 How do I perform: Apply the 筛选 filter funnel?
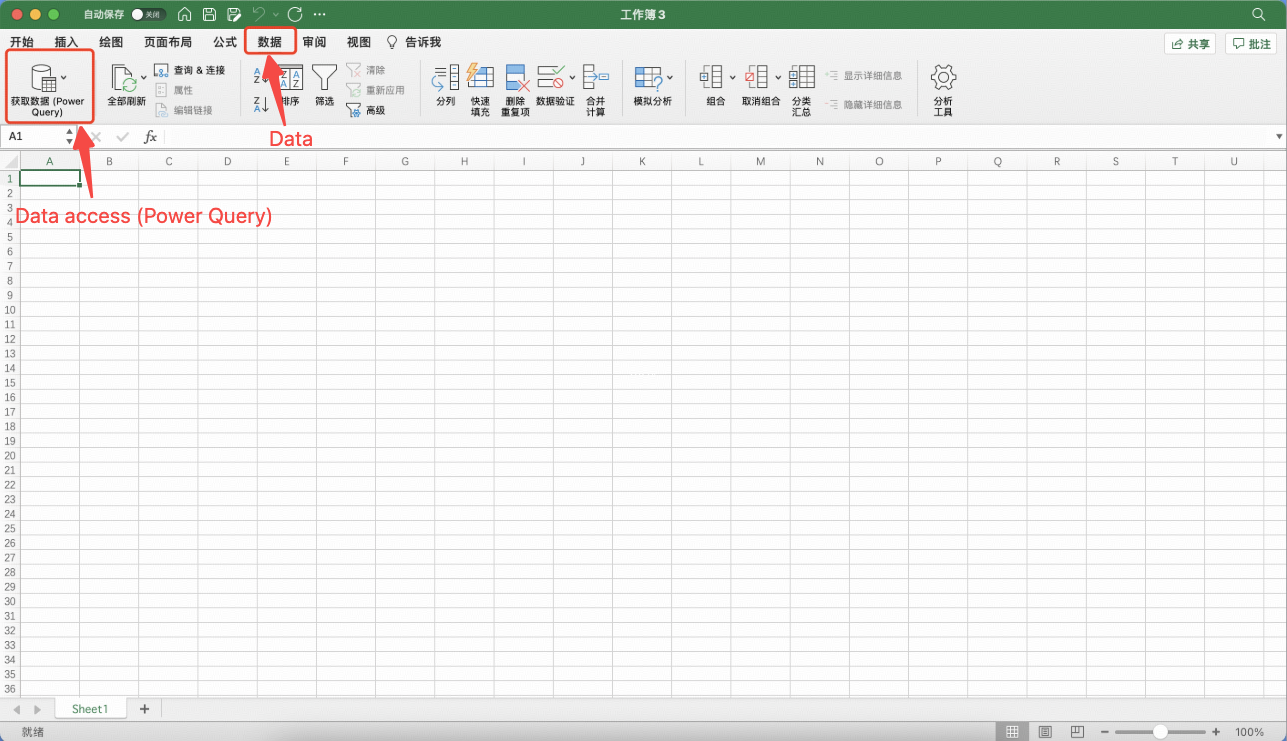[324, 85]
